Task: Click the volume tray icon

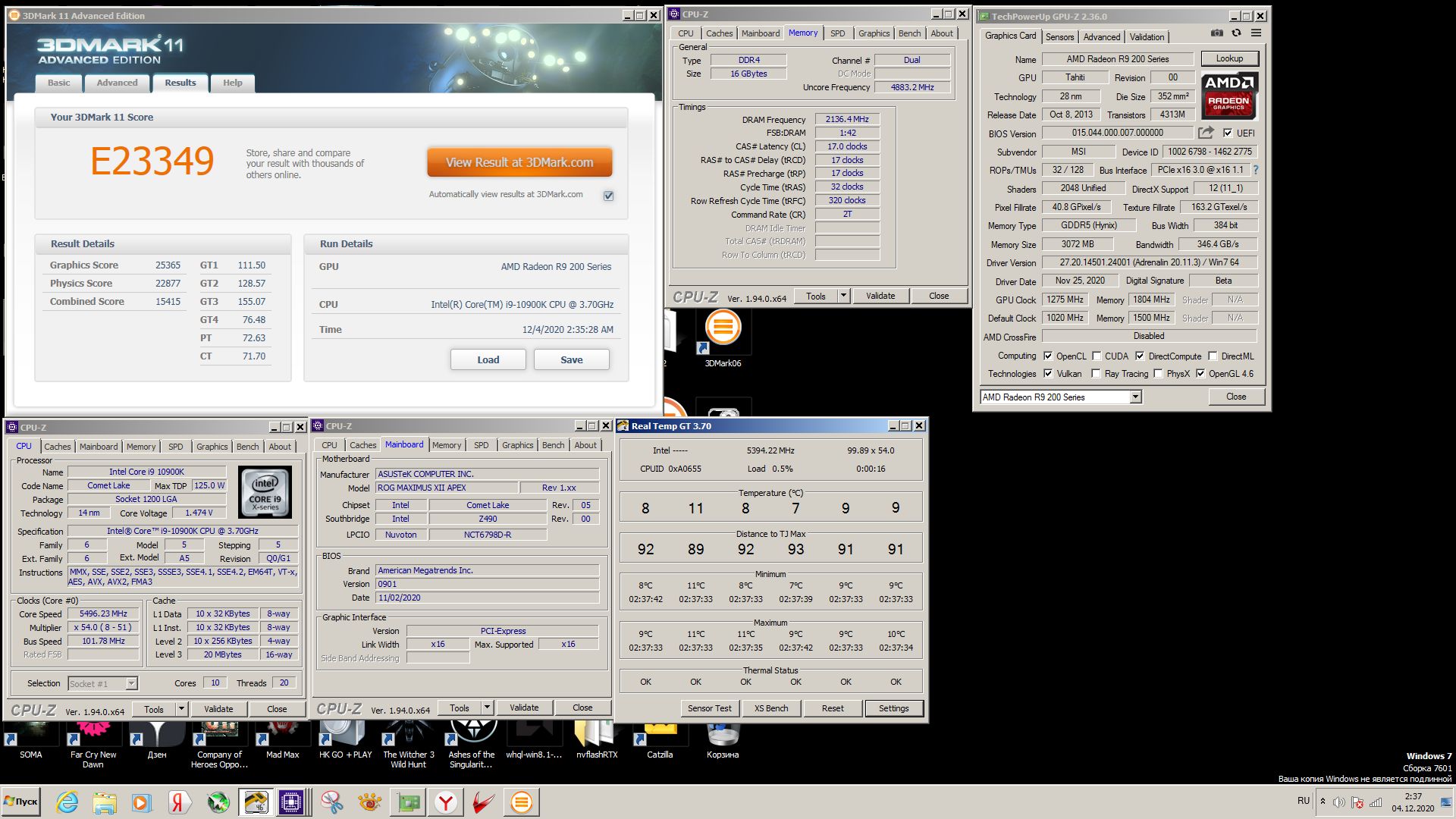Action: pyautogui.click(x=1338, y=802)
